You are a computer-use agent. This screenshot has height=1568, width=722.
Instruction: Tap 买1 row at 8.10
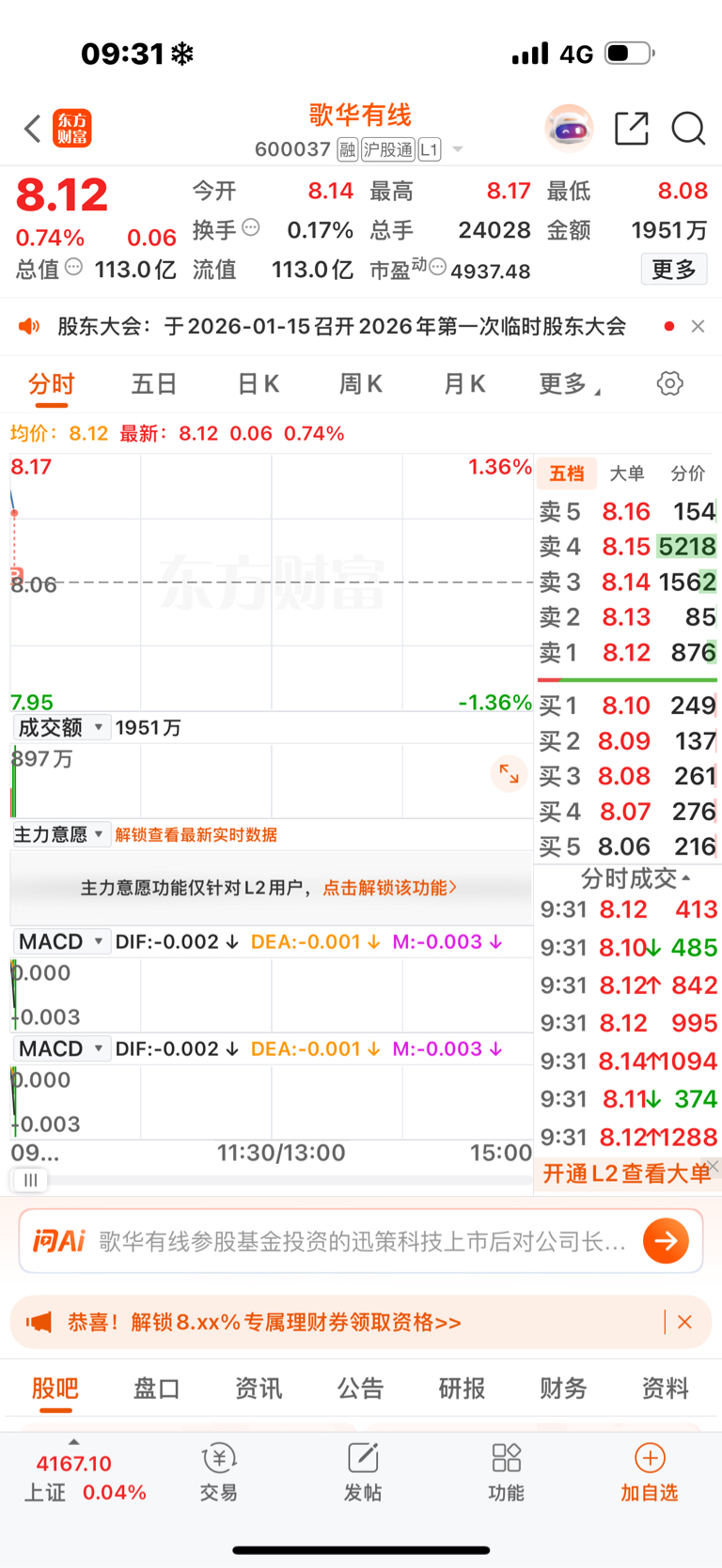coord(627,706)
